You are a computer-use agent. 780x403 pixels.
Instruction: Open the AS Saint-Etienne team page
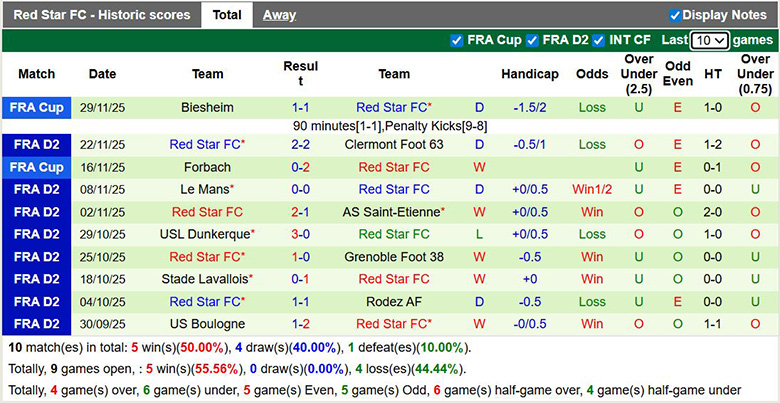(391, 212)
